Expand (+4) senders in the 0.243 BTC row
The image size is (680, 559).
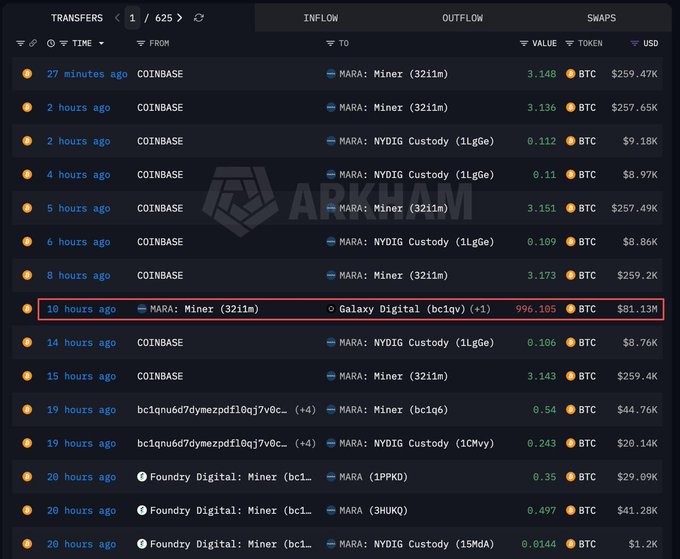305,443
